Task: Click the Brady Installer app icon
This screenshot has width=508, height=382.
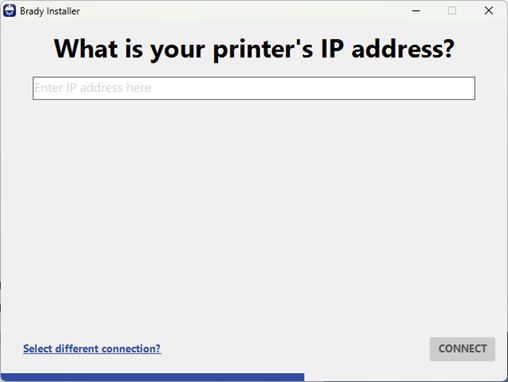Action: (9, 11)
